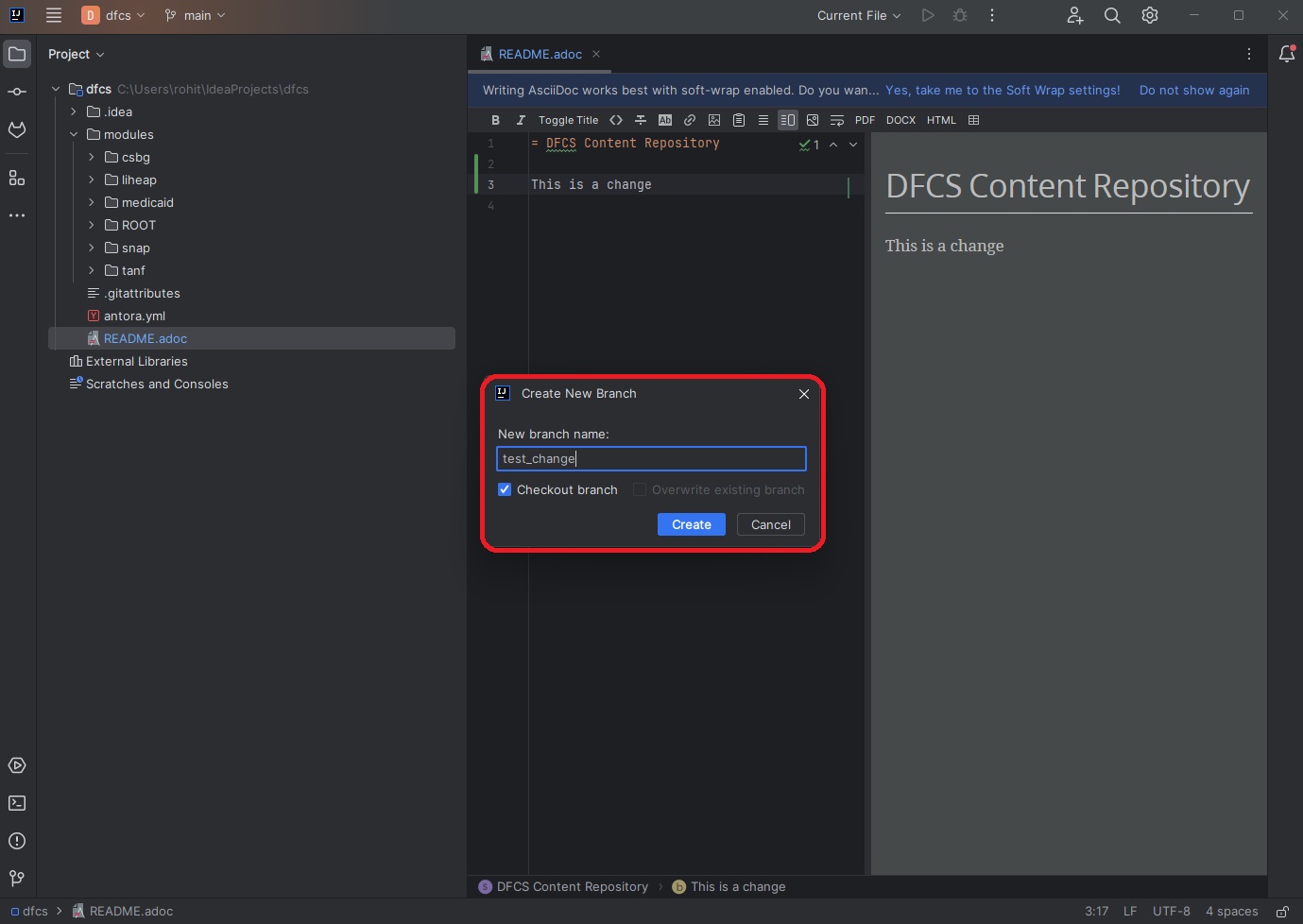
Task: Select .gitattributes file in tree
Action: coord(251,293)
